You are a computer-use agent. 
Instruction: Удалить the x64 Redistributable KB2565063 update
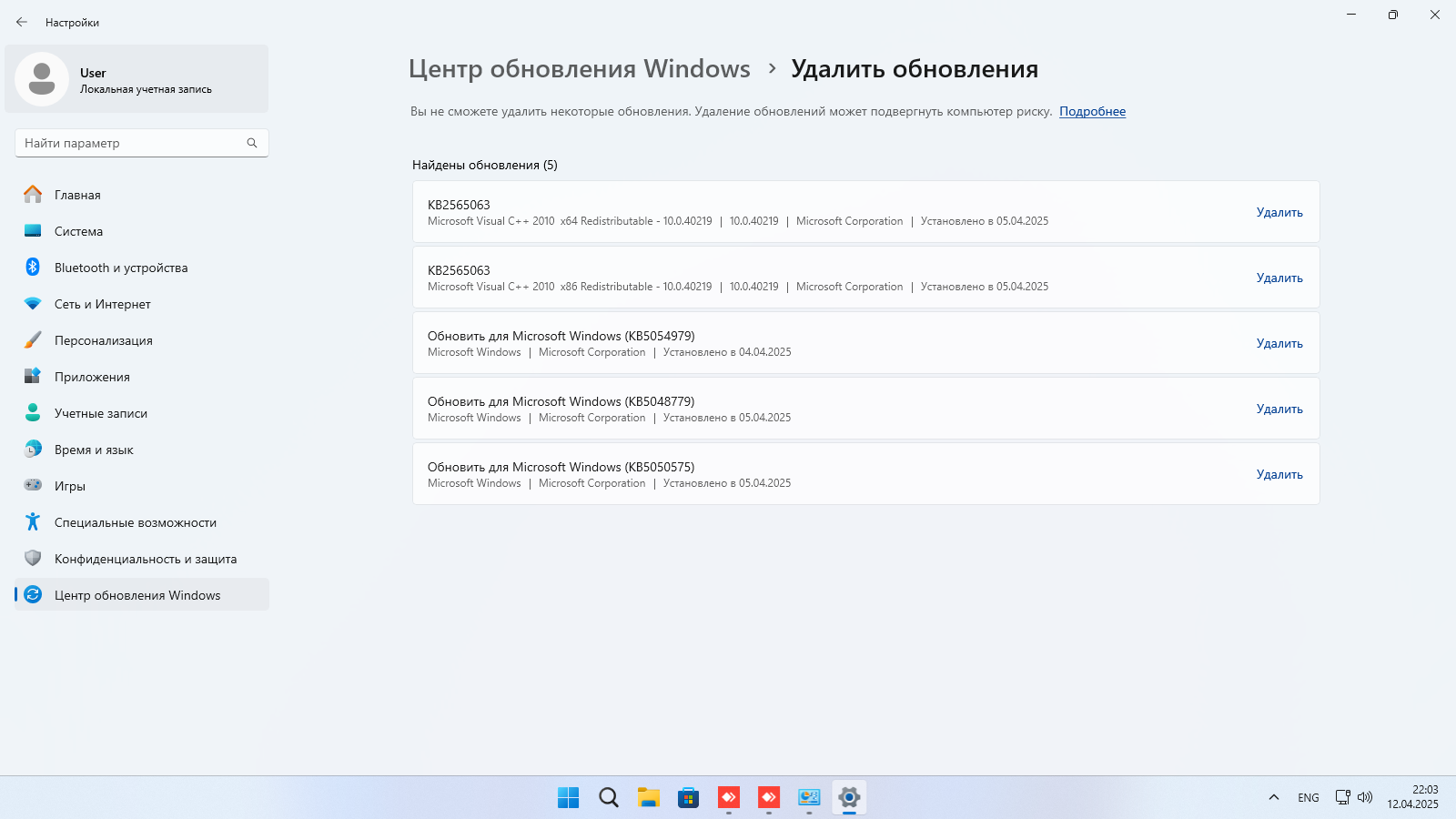(1279, 212)
